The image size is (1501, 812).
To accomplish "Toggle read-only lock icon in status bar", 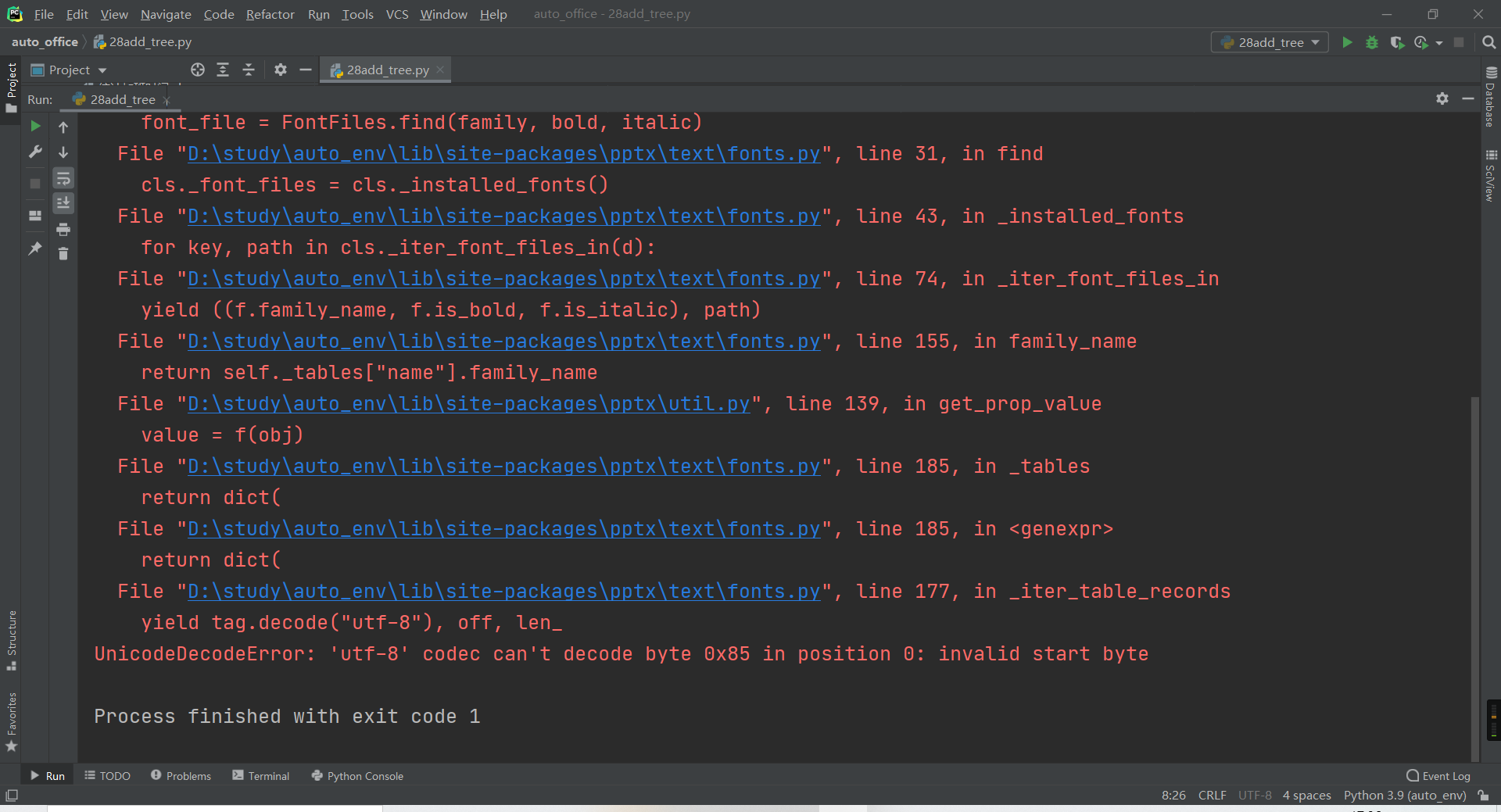I will pos(1483,796).
